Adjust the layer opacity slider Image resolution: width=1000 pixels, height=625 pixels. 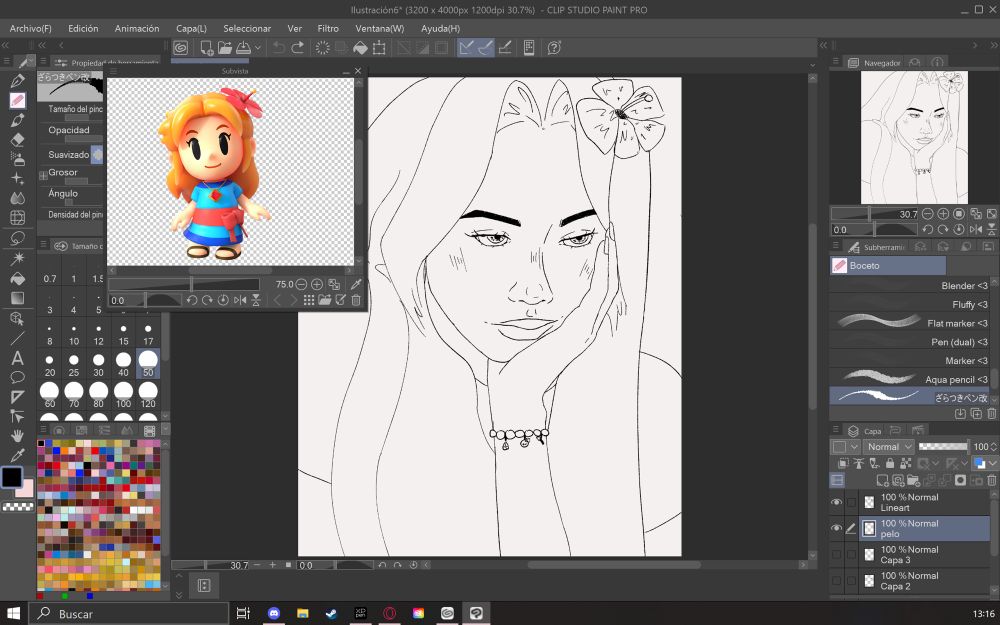943,446
